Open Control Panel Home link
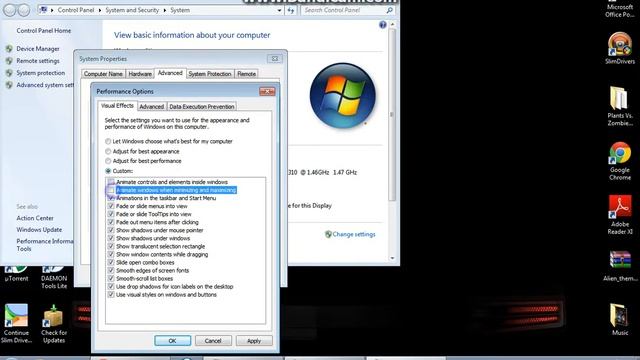 click(x=44, y=31)
